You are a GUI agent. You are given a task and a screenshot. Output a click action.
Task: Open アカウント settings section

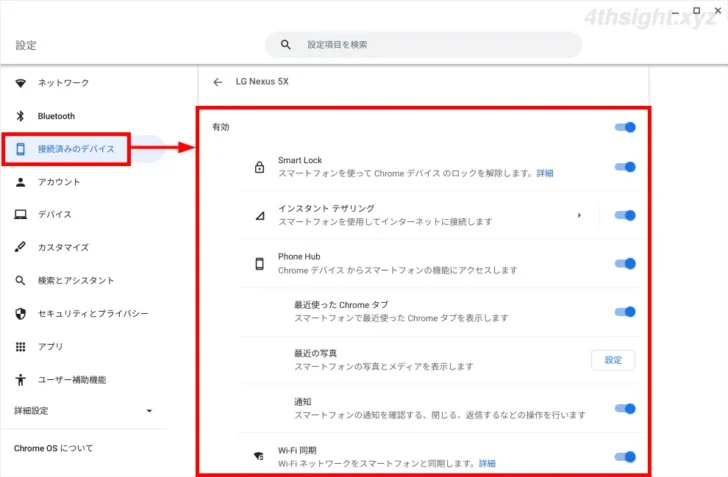pyautogui.click(x=59, y=182)
